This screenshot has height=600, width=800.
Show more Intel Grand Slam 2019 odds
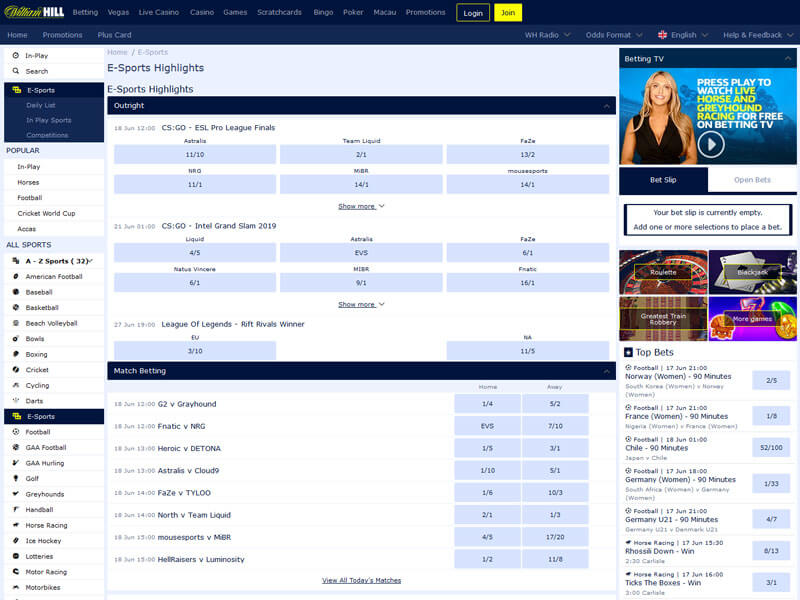pos(361,304)
